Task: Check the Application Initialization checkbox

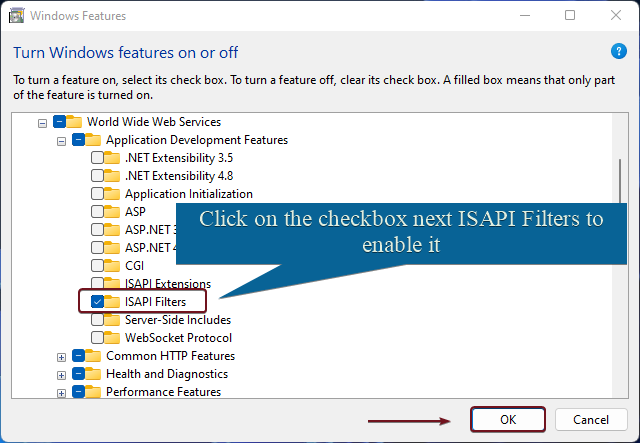Action: [97, 194]
